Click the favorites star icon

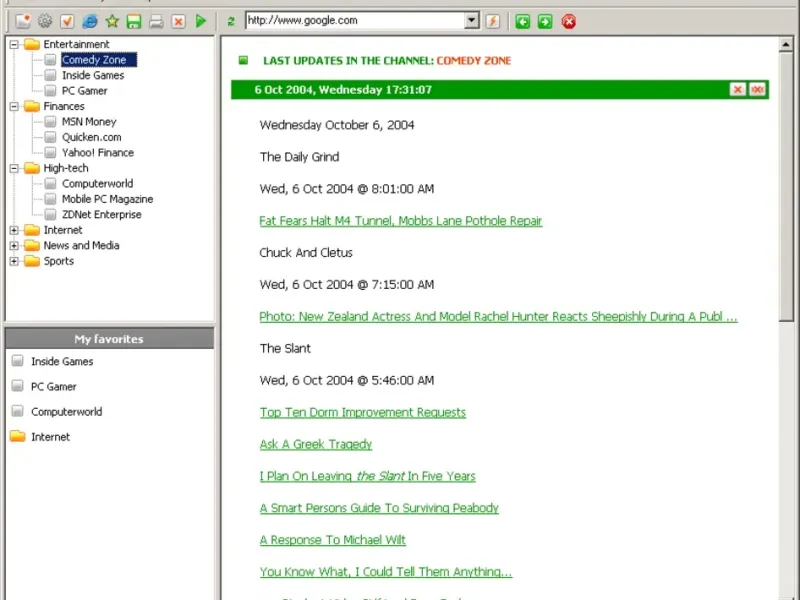tap(112, 21)
